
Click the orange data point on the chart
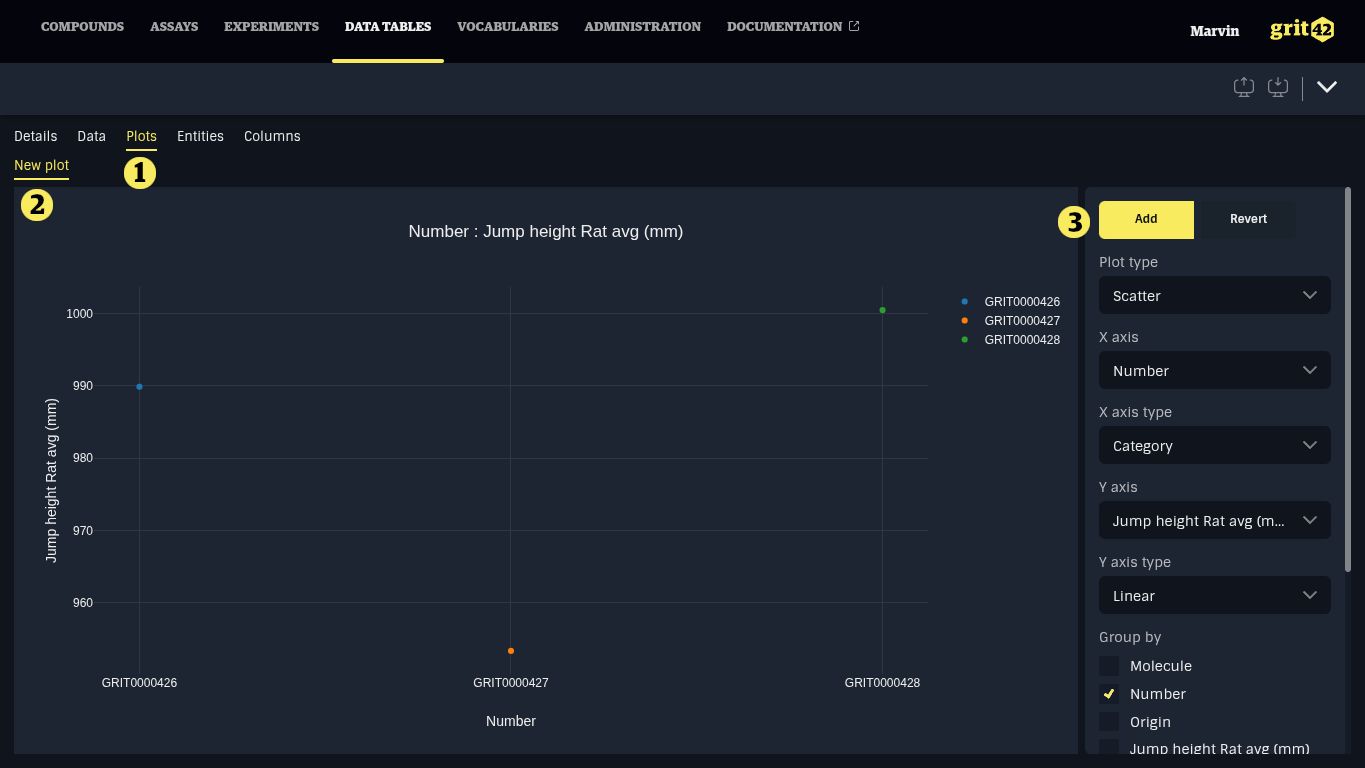(x=511, y=651)
